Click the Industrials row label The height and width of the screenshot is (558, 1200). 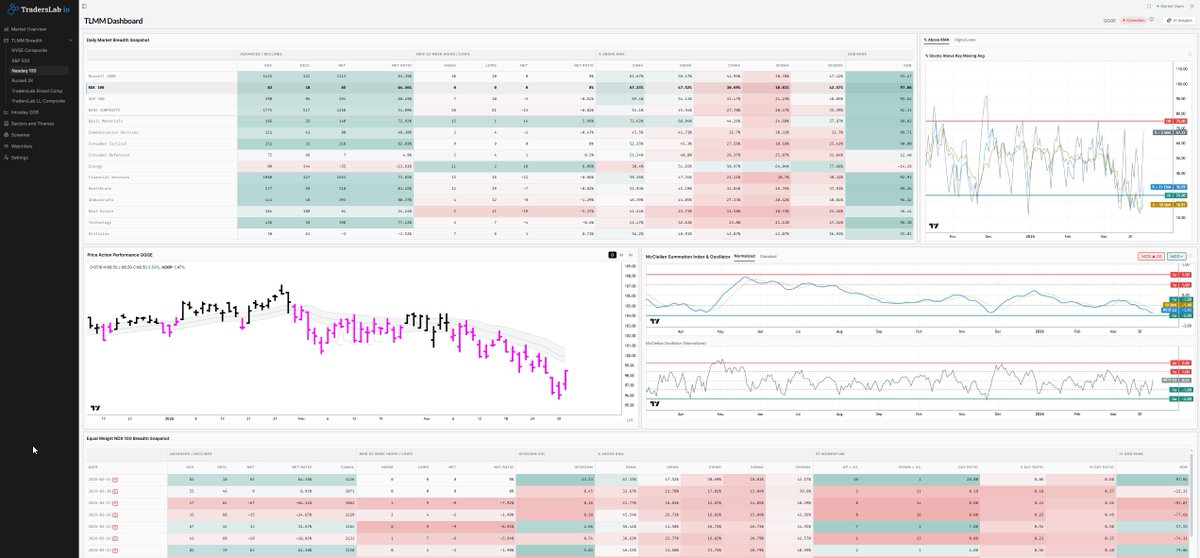[x=100, y=200]
